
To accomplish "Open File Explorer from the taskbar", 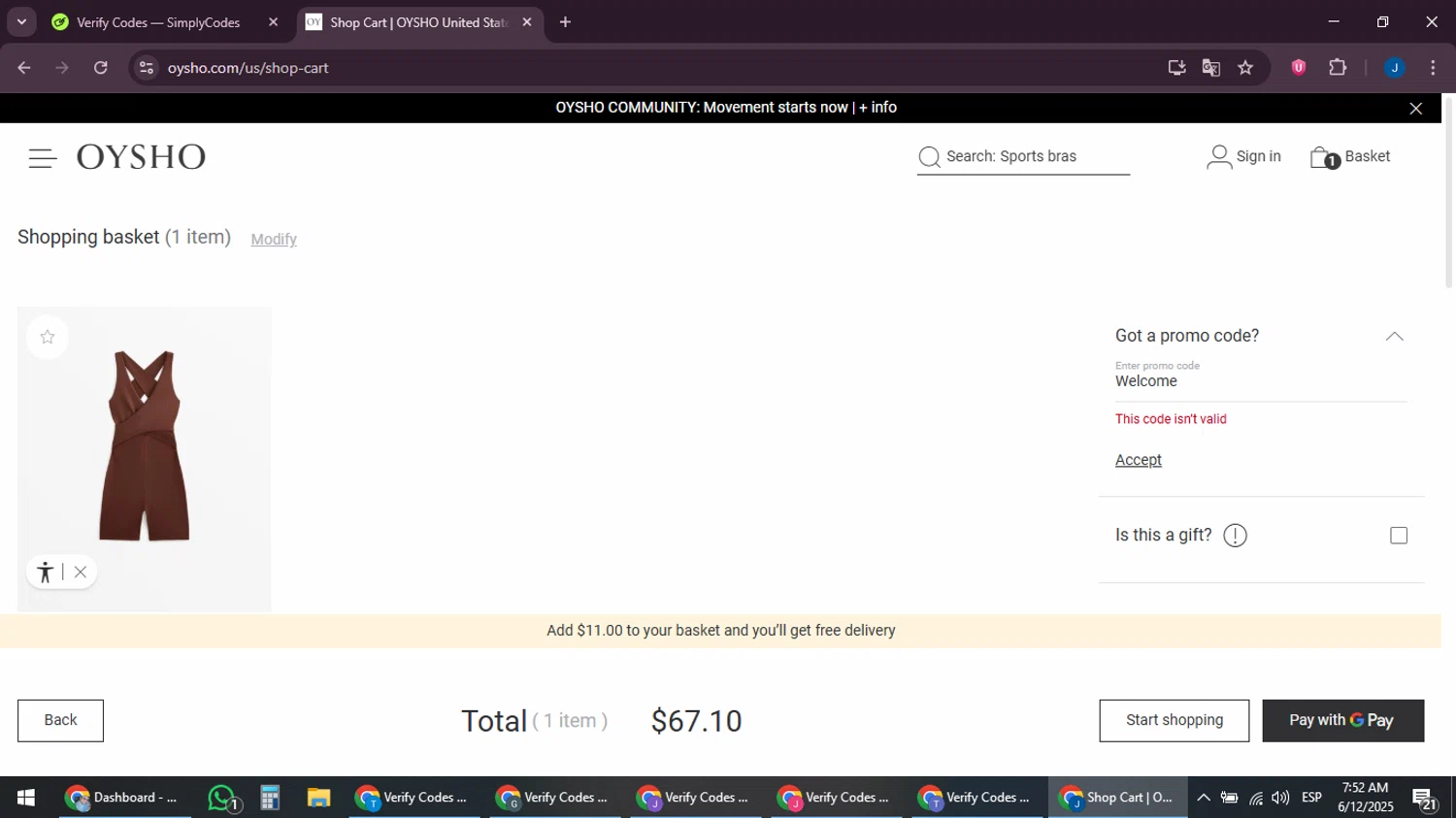I will [318, 798].
